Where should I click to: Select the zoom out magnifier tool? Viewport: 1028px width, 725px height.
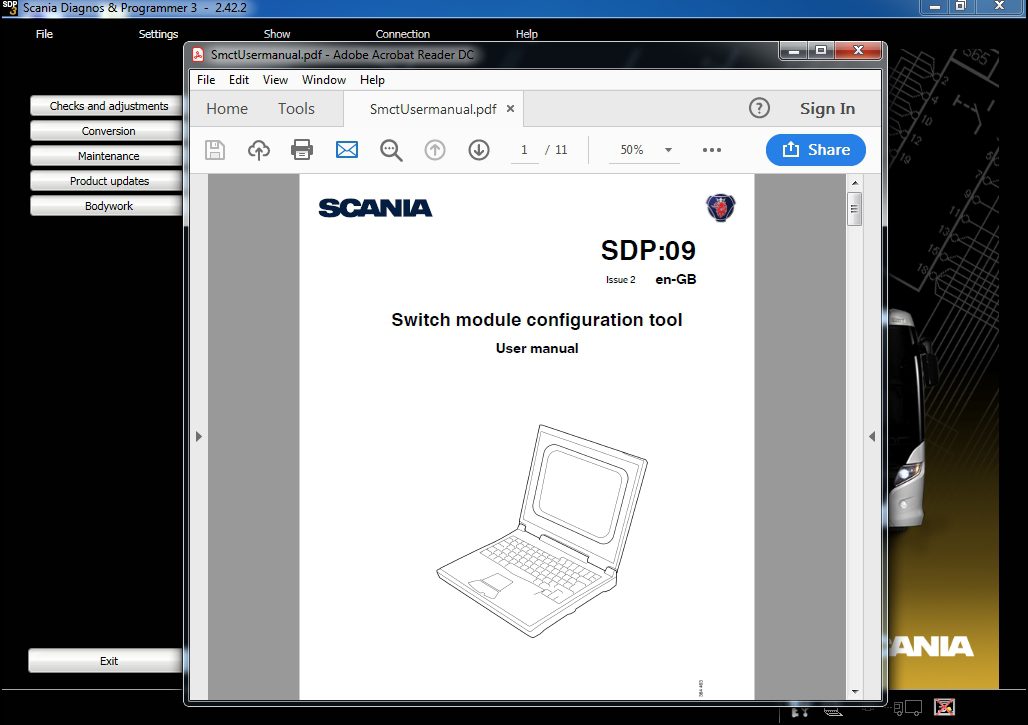click(x=390, y=149)
